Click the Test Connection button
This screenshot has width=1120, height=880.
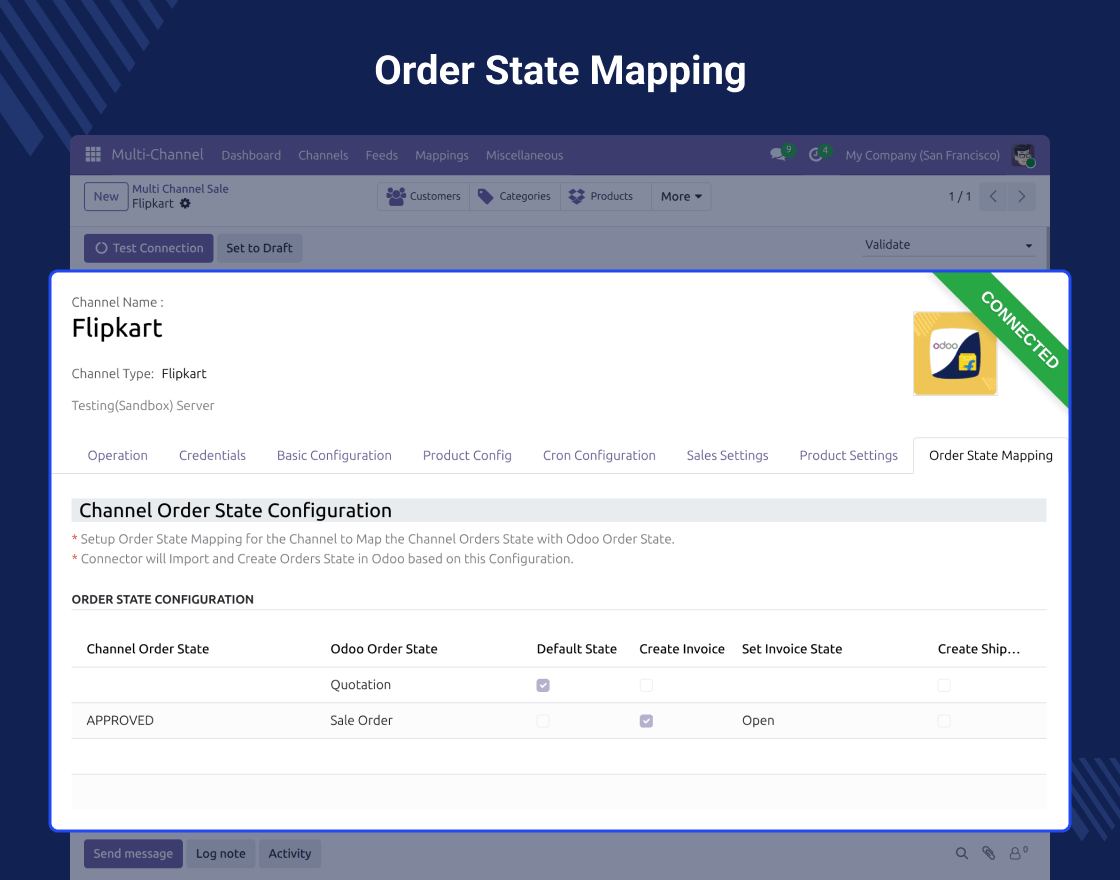(x=149, y=248)
